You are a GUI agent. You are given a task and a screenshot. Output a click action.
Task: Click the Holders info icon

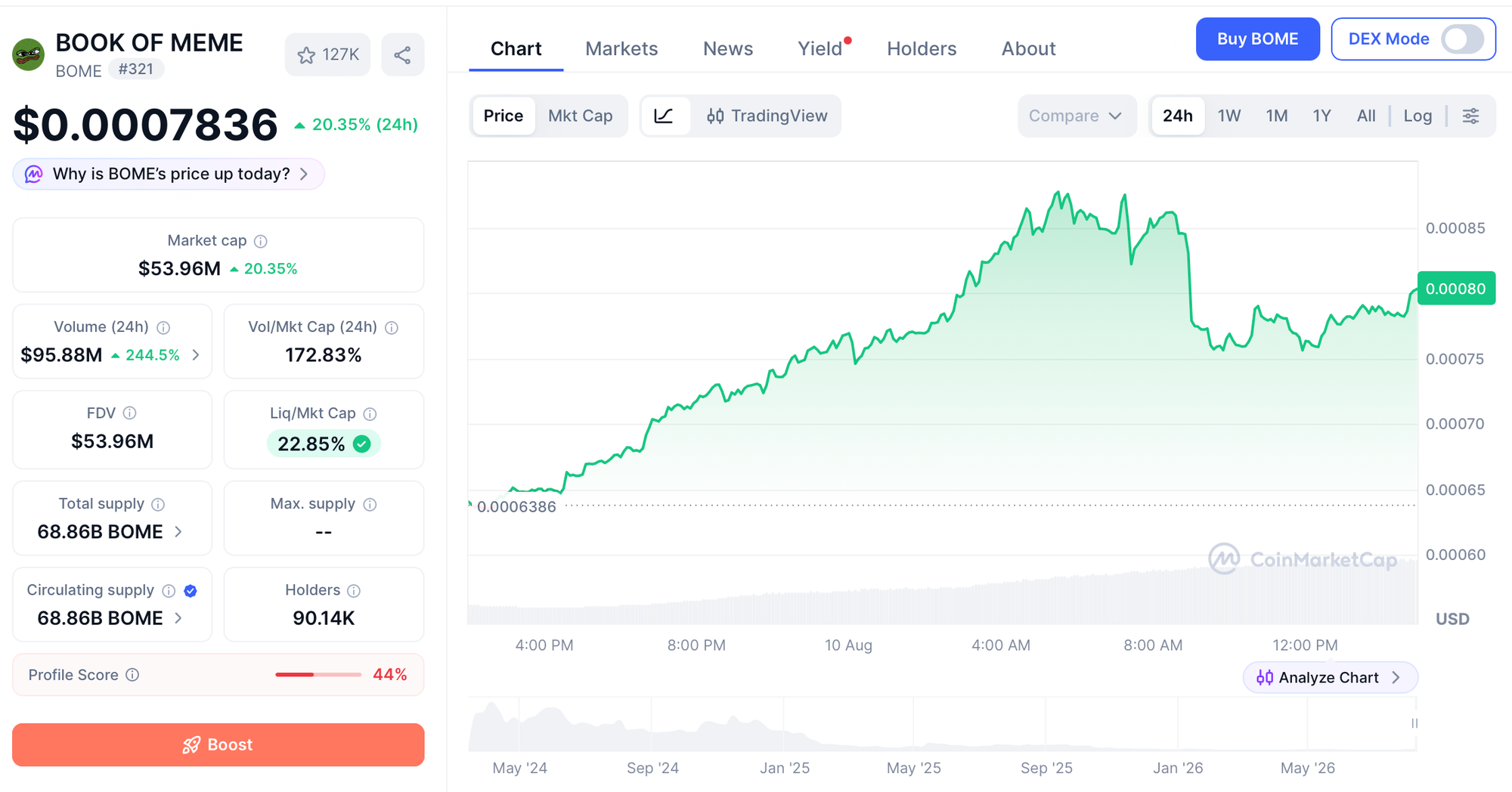(354, 591)
